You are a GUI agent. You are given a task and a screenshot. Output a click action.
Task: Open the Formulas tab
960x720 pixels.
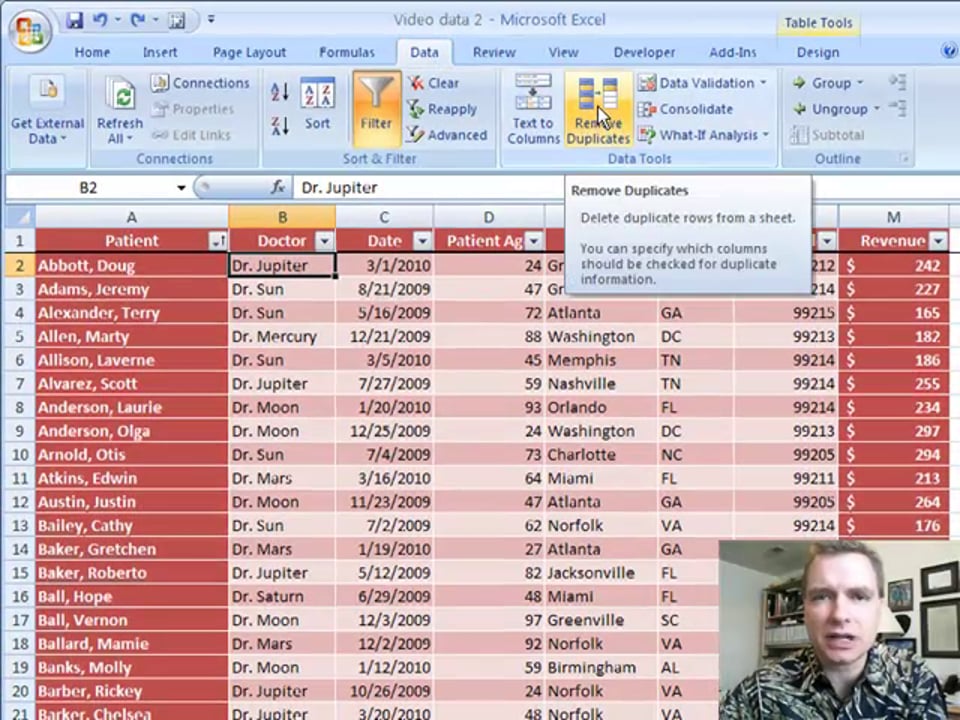click(x=347, y=53)
